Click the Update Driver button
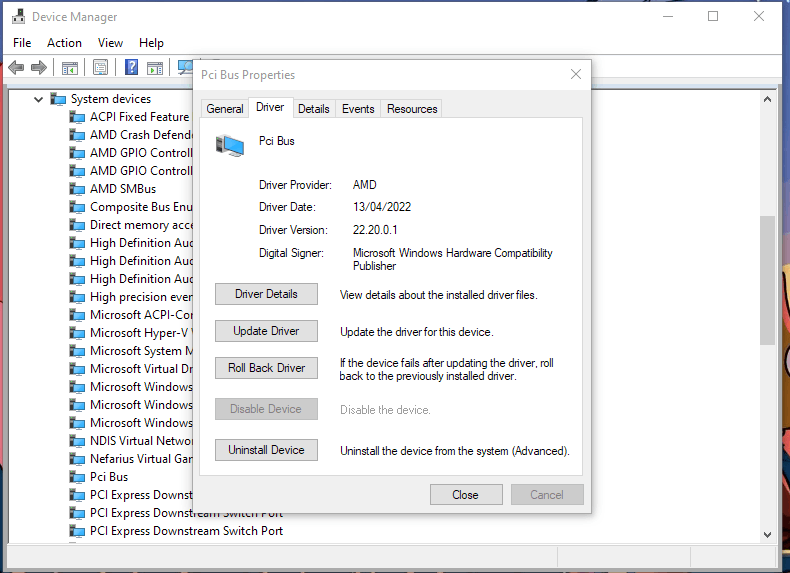This screenshot has height=573, width=790. coord(266,331)
